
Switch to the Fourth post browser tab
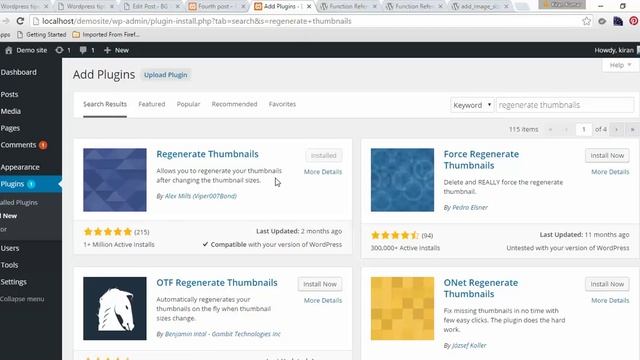click(214, 7)
